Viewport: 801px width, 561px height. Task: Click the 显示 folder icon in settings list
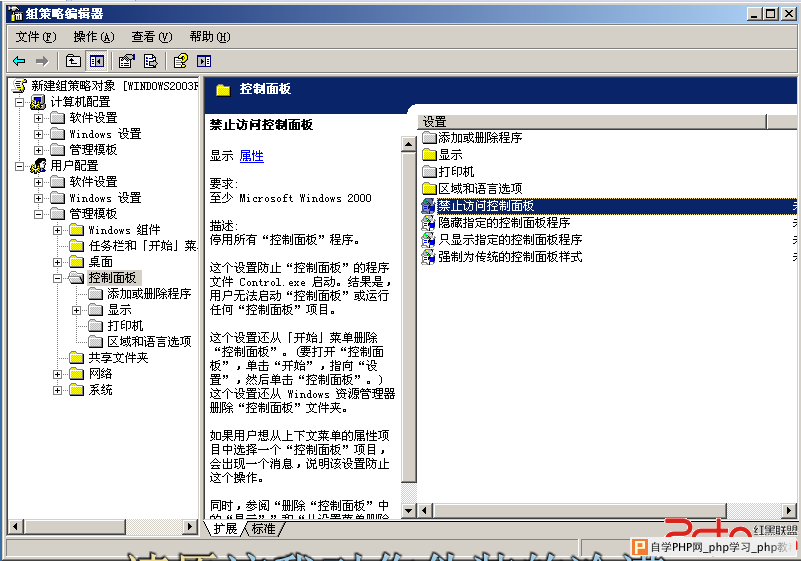point(429,155)
